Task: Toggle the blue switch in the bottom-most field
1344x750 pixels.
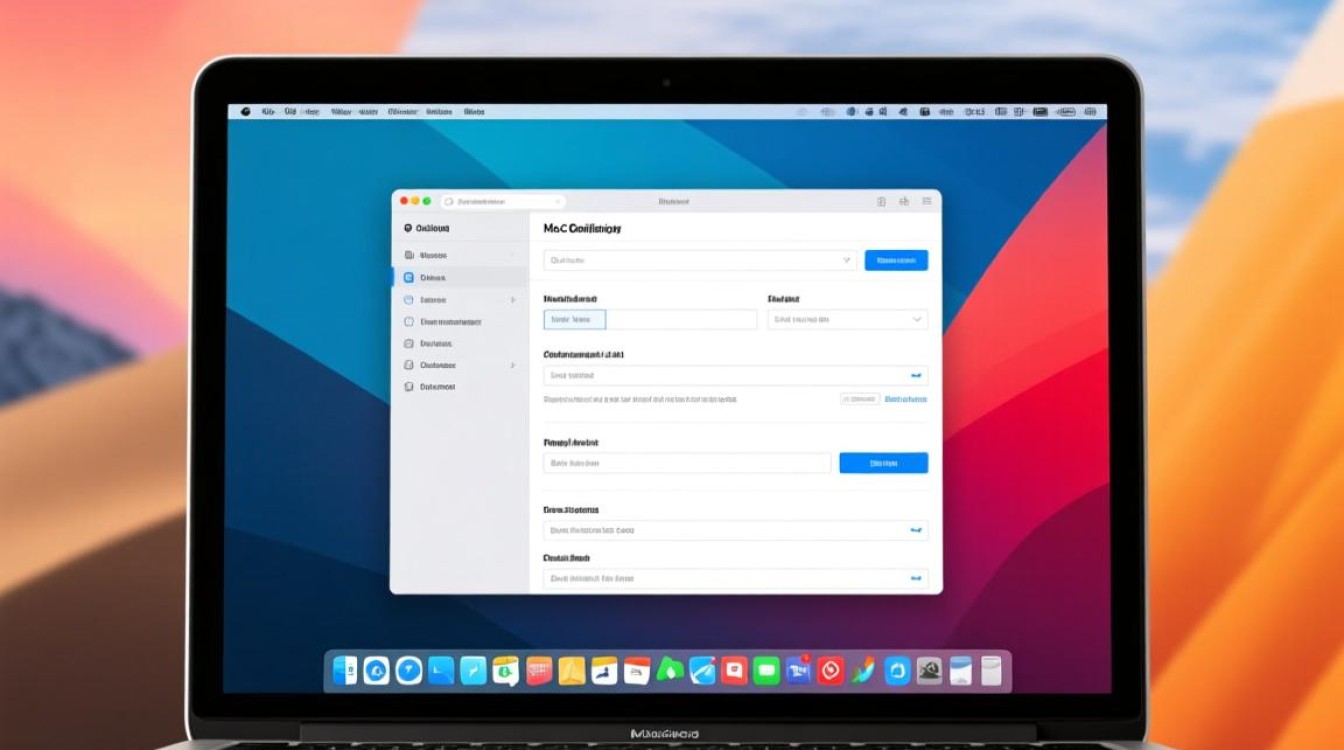Action: (x=915, y=578)
